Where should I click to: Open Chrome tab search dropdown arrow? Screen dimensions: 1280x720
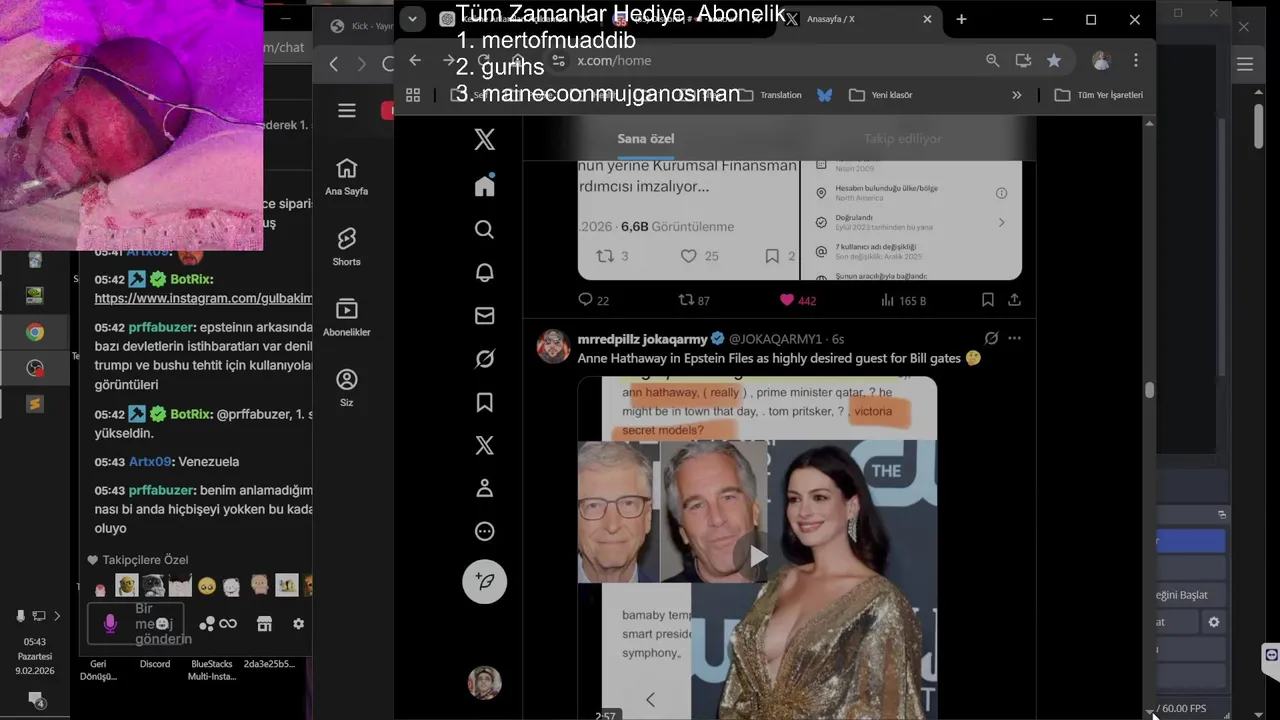[x=412, y=19]
